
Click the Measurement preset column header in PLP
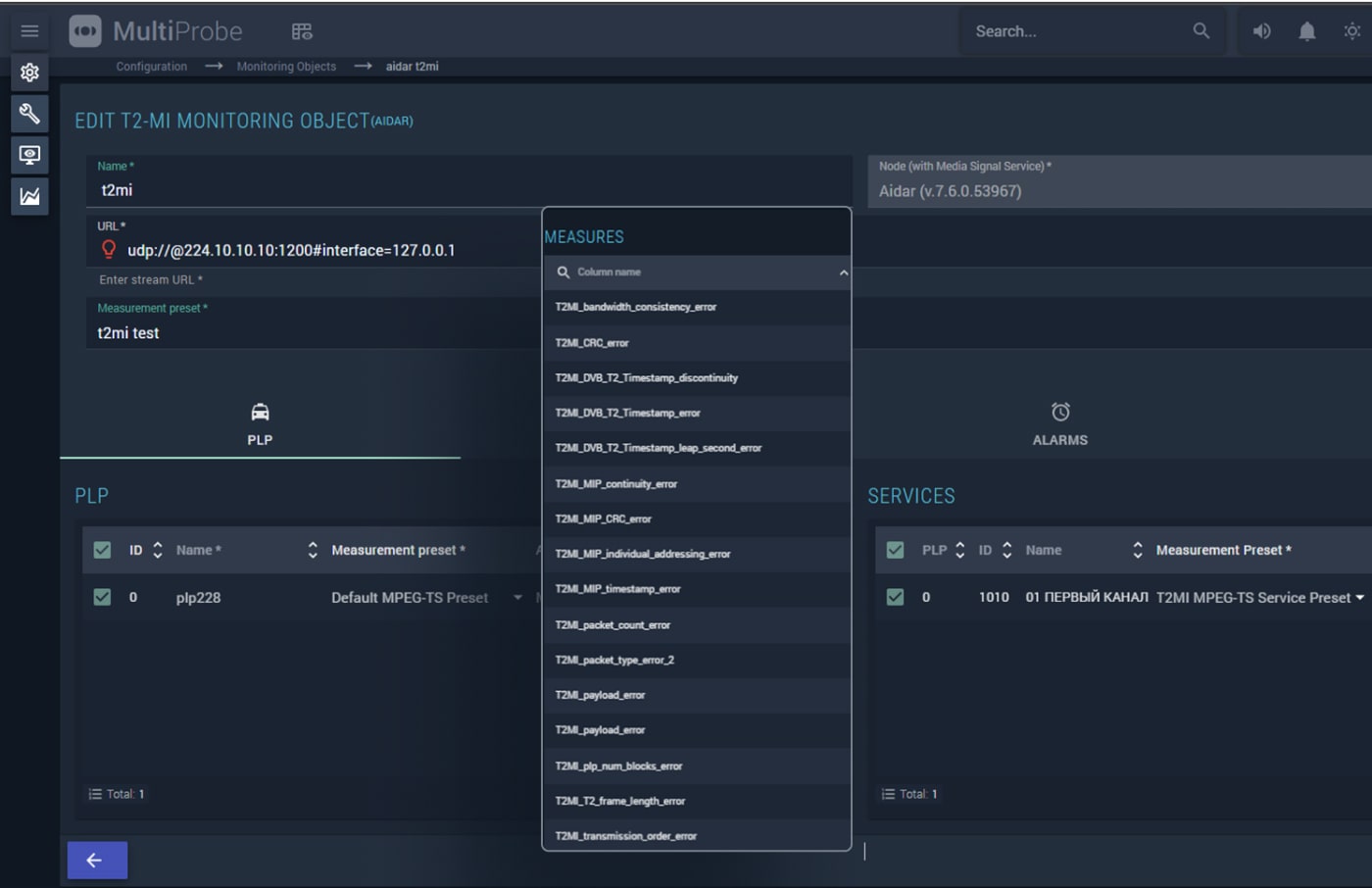click(x=398, y=550)
